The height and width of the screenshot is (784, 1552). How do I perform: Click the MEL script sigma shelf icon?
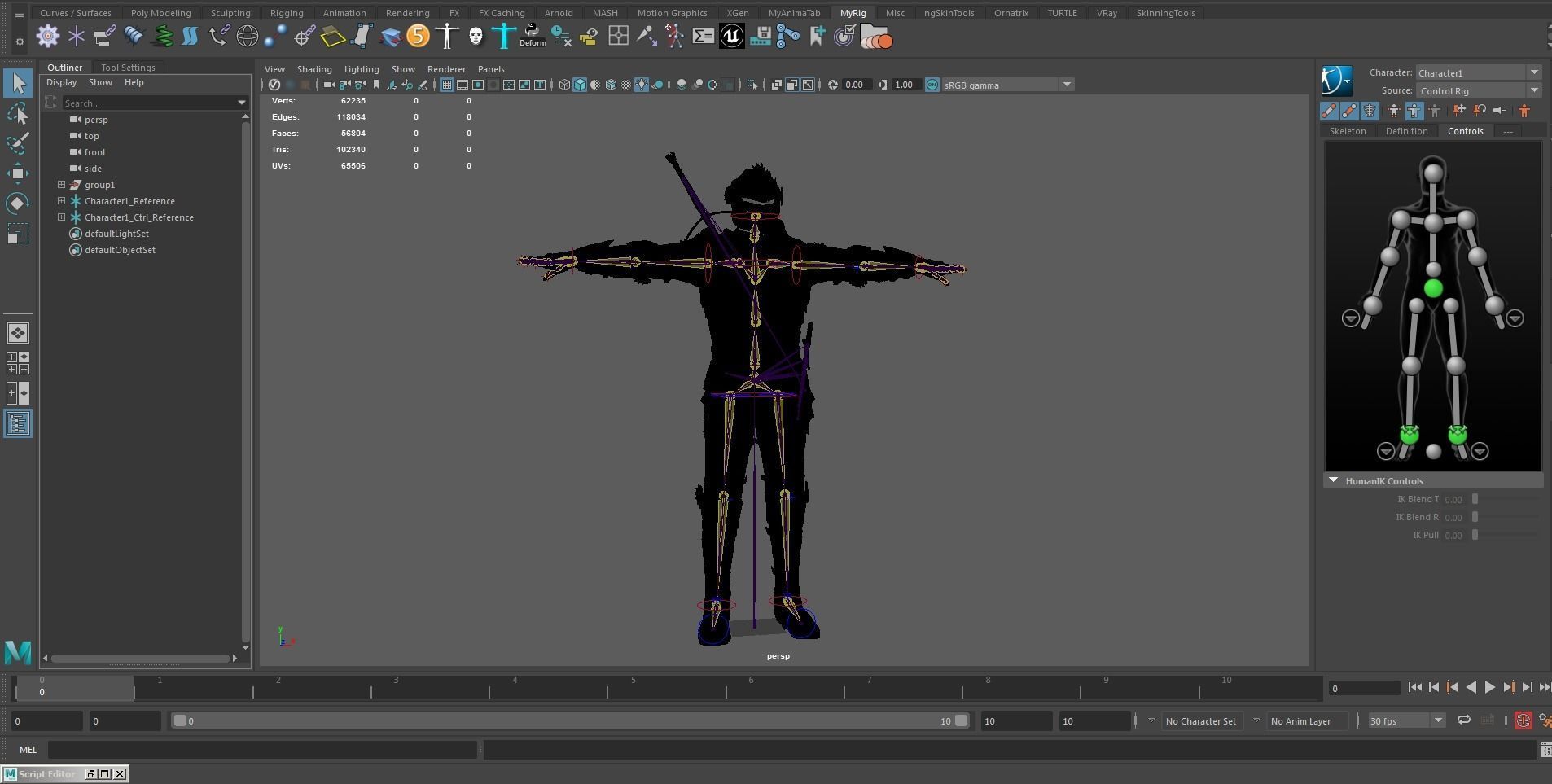tap(703, 36)
